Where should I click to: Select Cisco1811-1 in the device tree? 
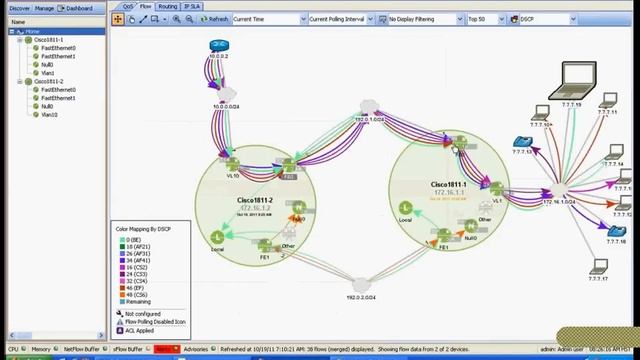(49, 40)
